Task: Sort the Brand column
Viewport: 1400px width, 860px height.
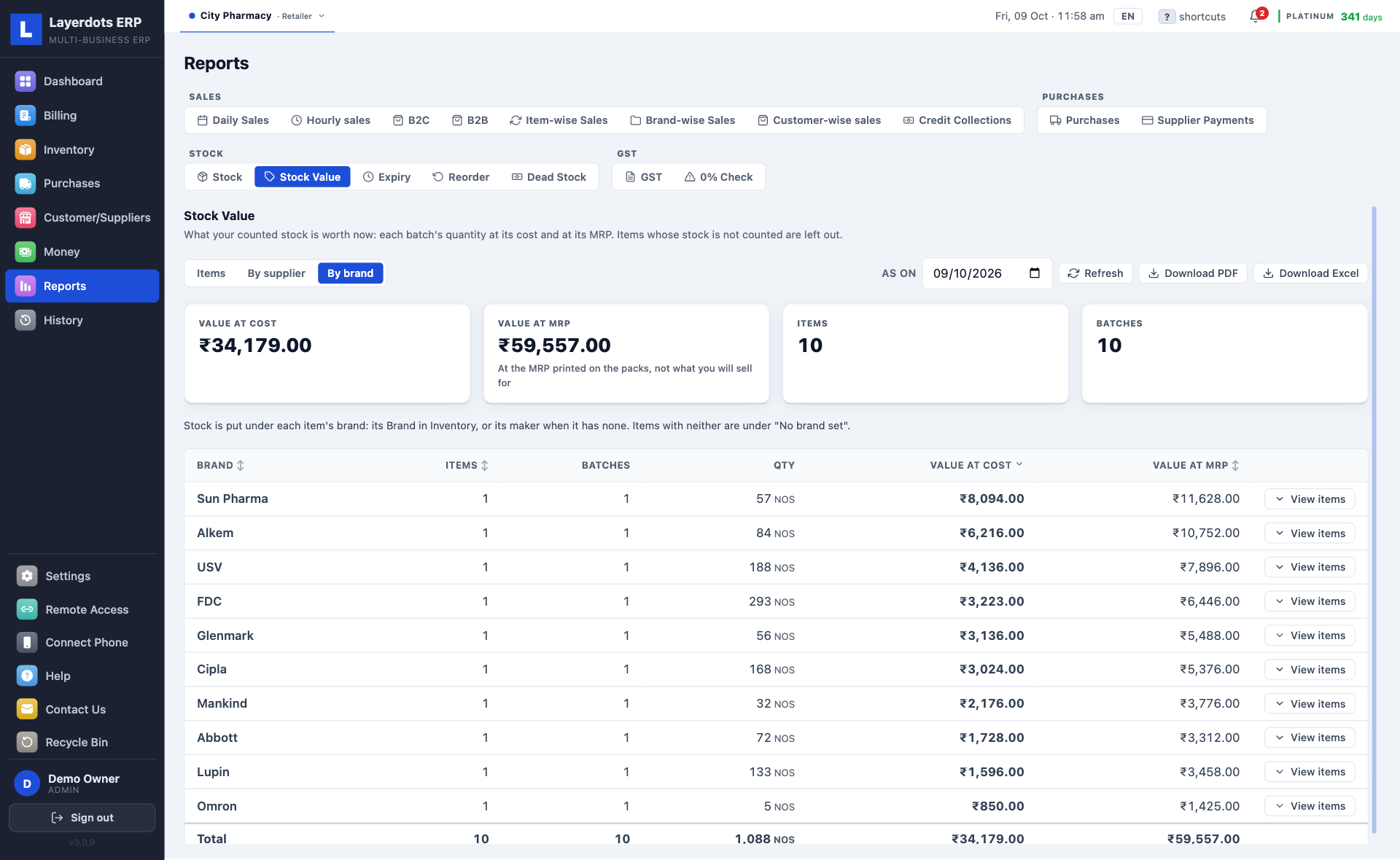Action: coord(220,465)
